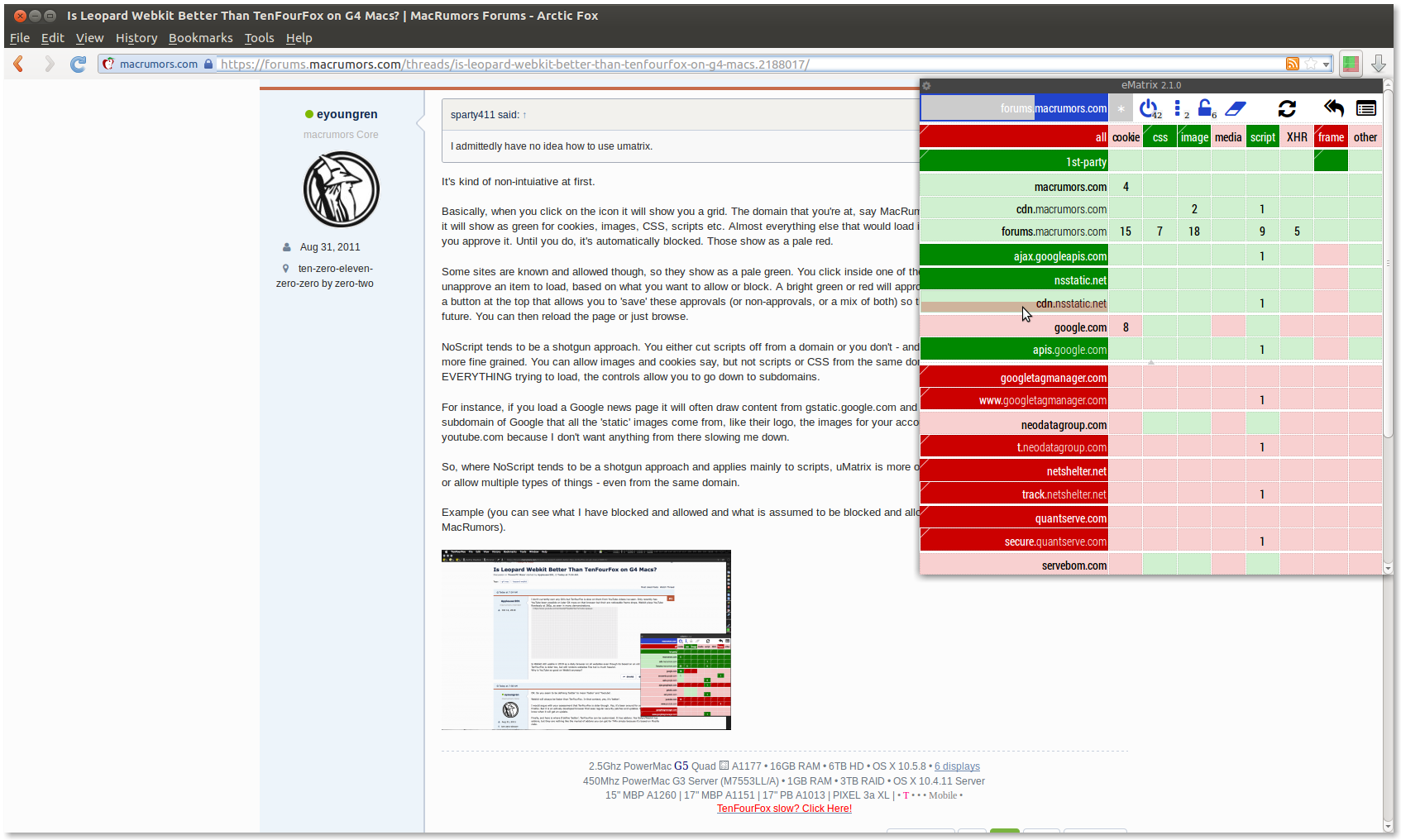Jump to sparty411's original post via the arrow
The width and height of the screenshot is (1401, 840).
(x=524, y=115)
